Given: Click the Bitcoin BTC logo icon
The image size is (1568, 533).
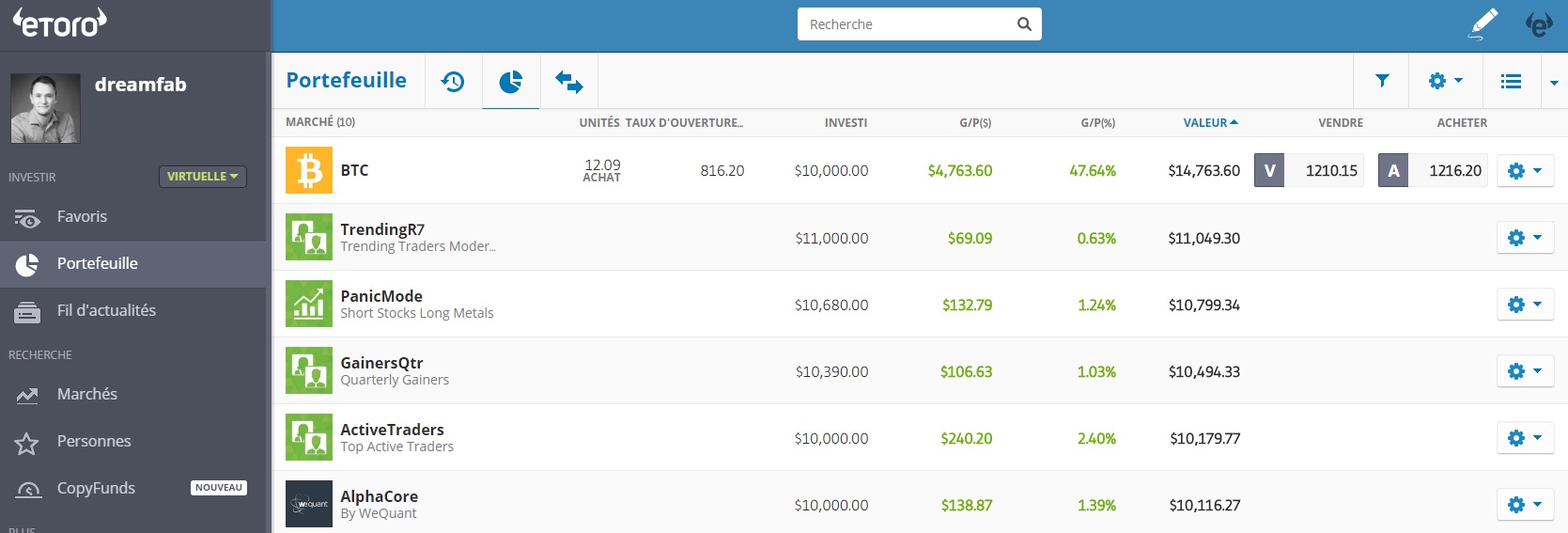Looking at the screenshot, I should (309, 170).
